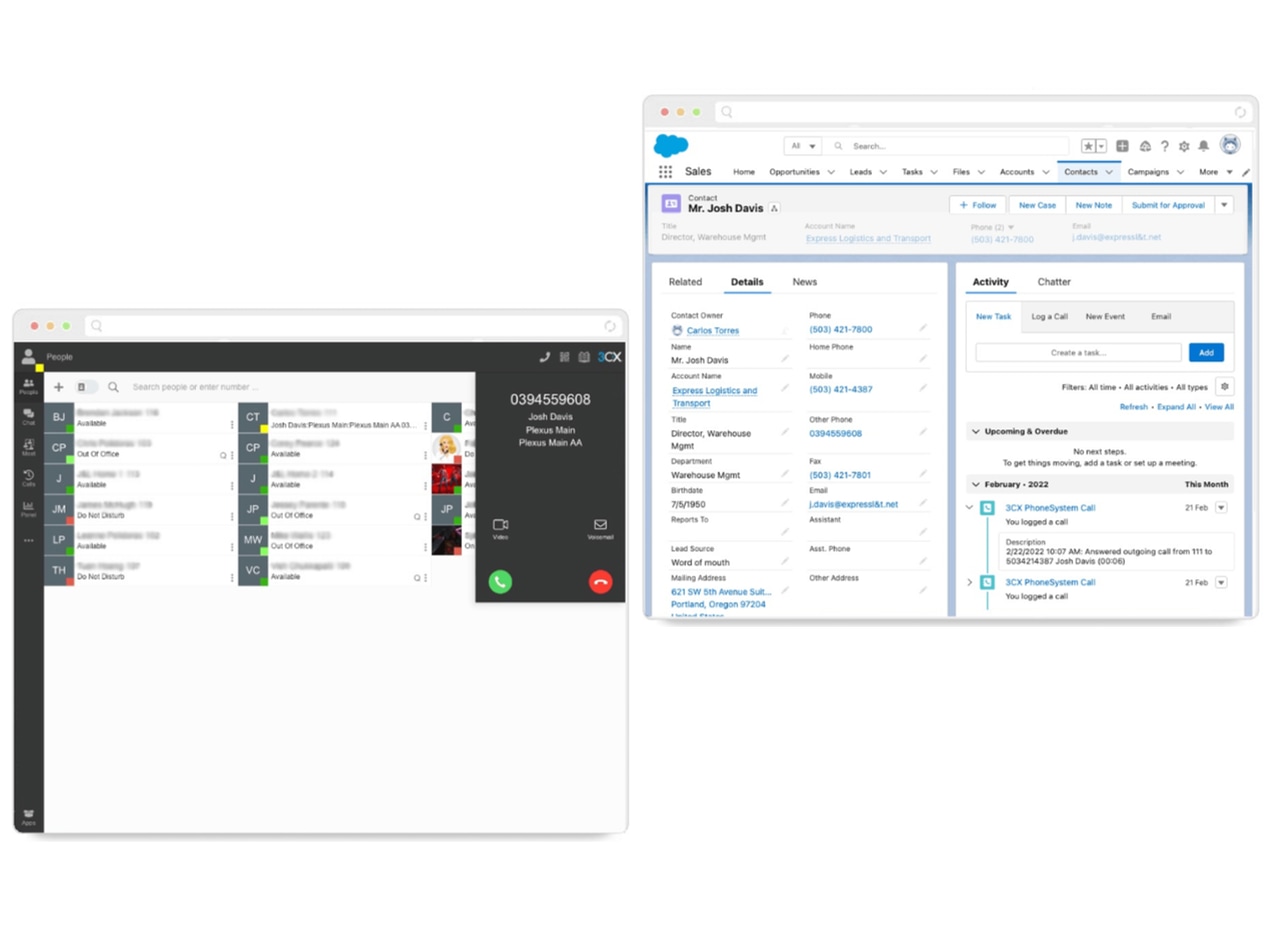Open the Leads menu in Salesforce navigation
Image resolution: width=1280 pixels, height=928 pixels.
860,171
